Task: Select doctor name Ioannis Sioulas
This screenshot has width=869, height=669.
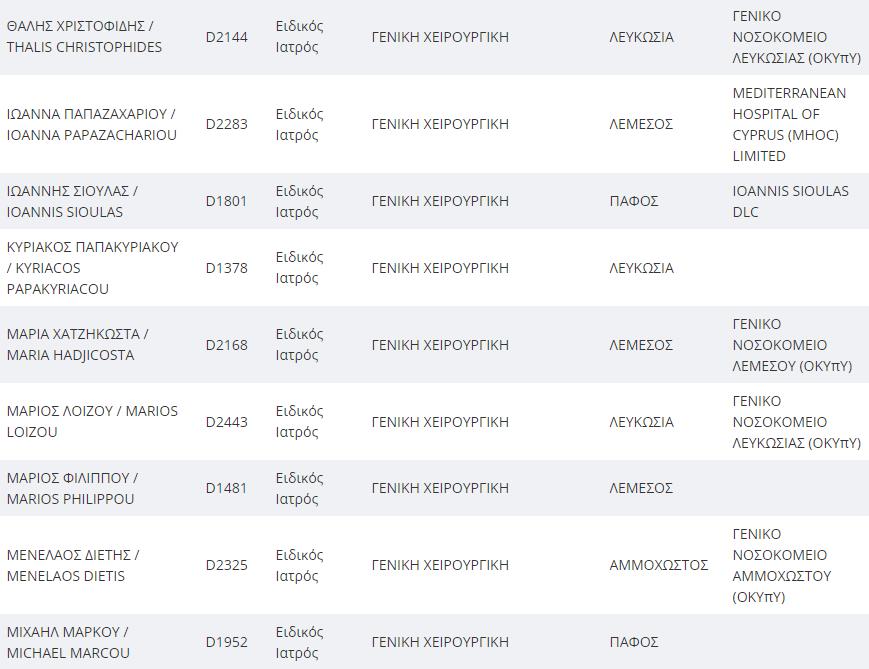Action: pos(73,201)
